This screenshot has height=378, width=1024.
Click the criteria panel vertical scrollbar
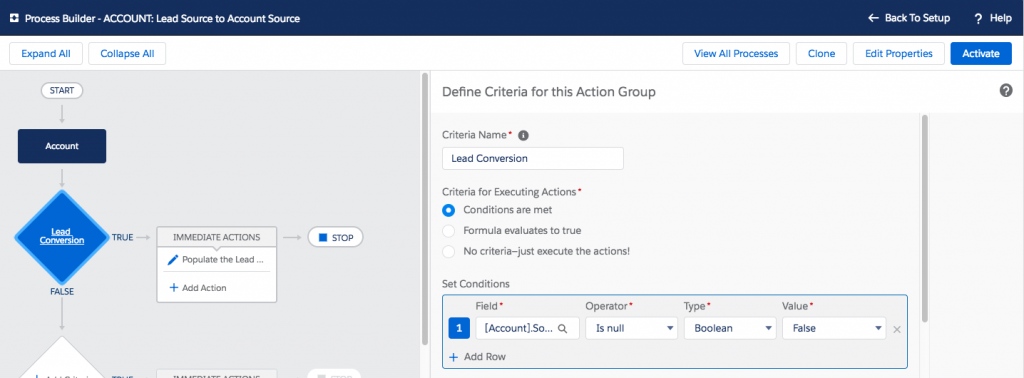tap(924, 219)
